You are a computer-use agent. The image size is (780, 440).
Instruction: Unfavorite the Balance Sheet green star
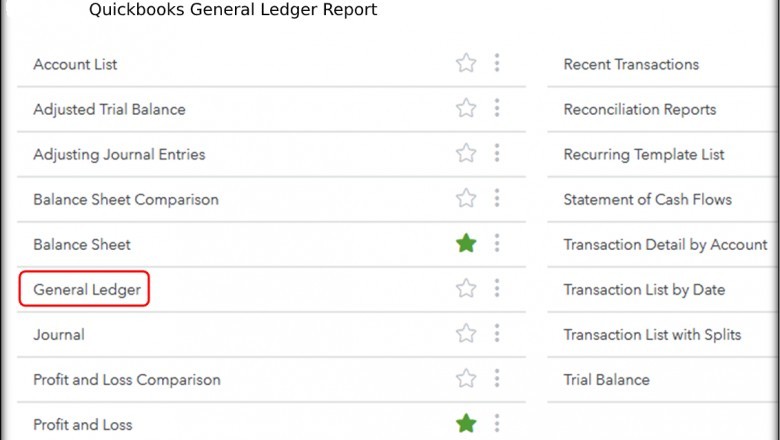466,244
